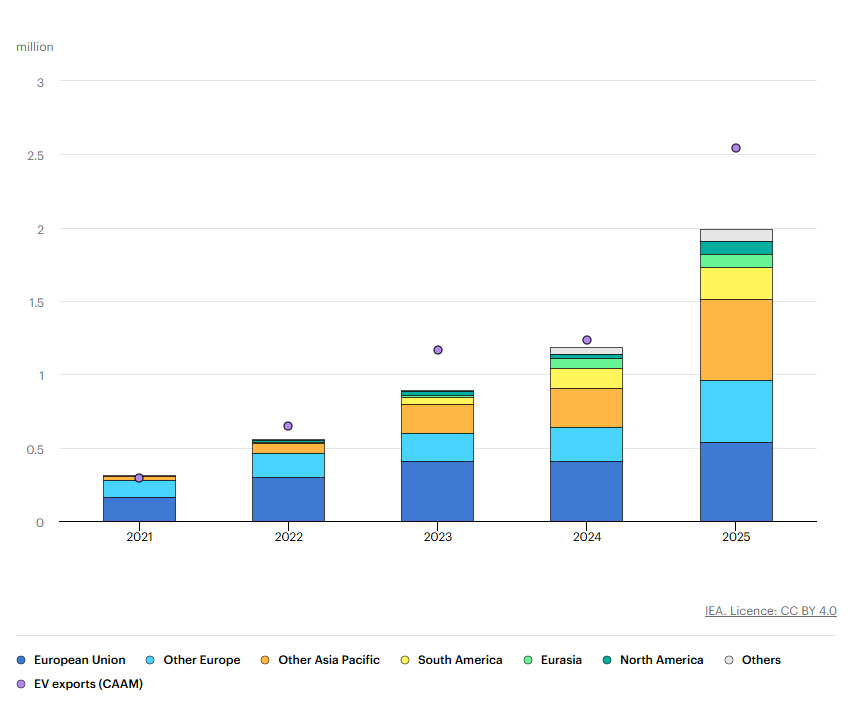Click 2025 Other Asia Pacific orange segment
Image resolution: width=851 pixels, height=702 pixels.
[x=736, y=340]
